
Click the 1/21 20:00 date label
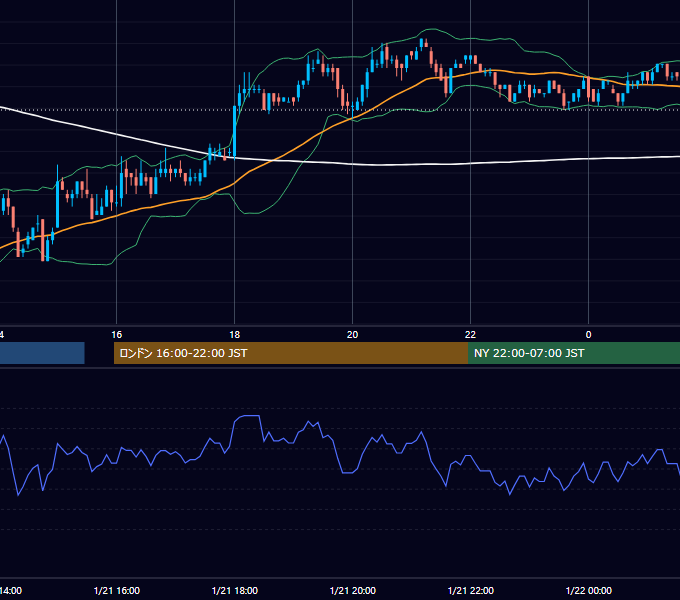point(353,591)
